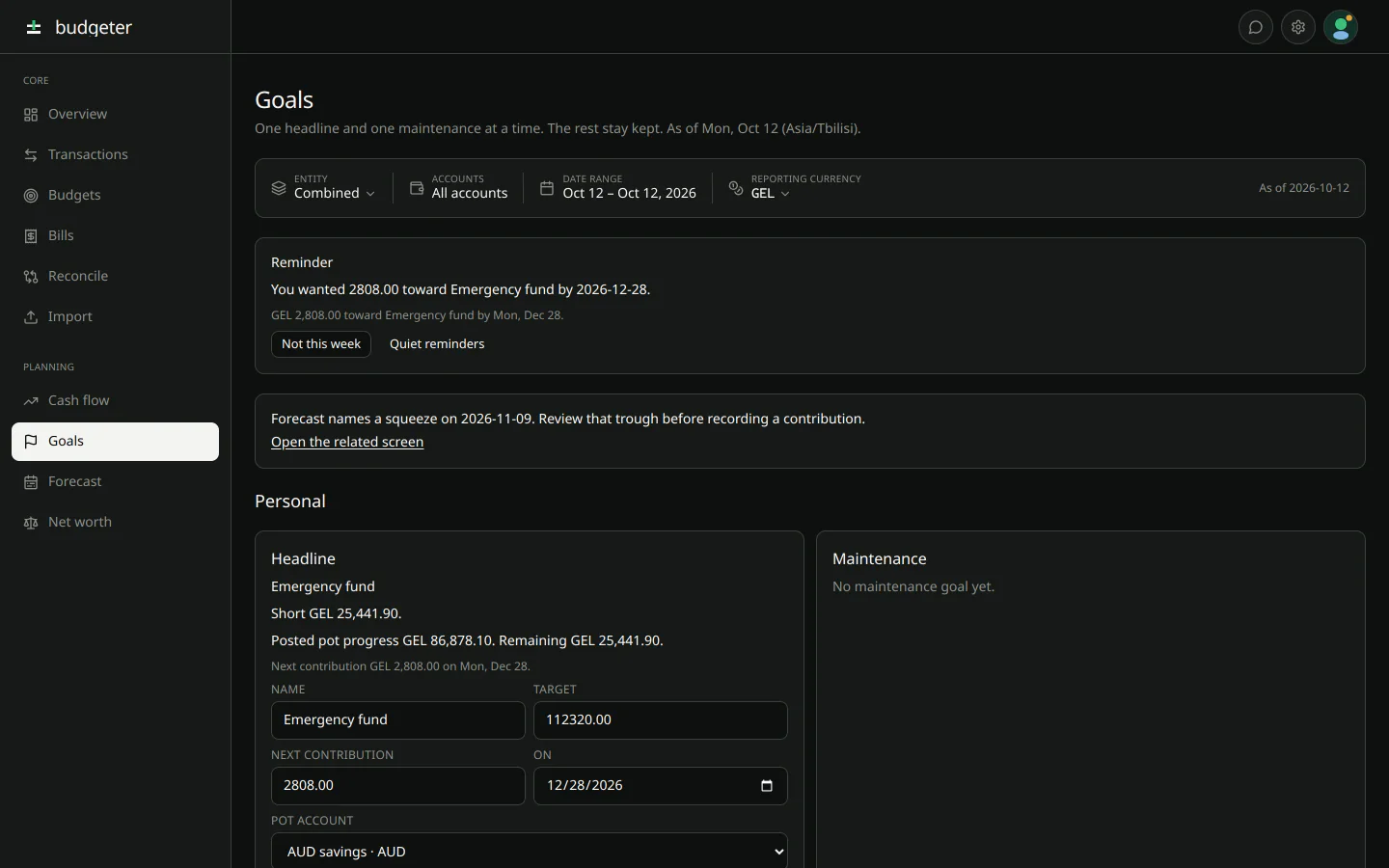Open Reconcile page
Screen dimensions: 1389x868
pyautogui.click(x=115, y=276)
